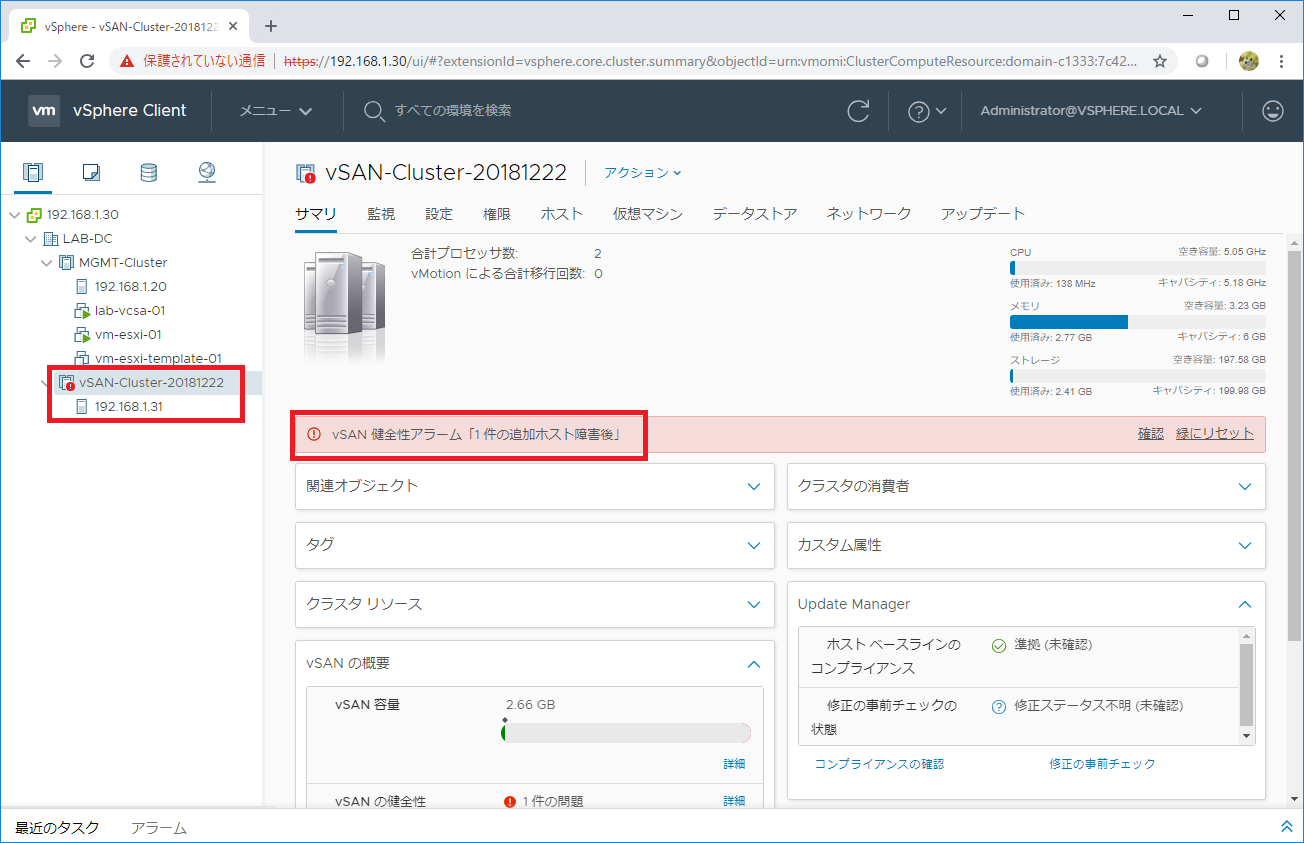This screenshot has width=1304, height=843.
Task: Click the not-secure warning triangle icon
Action: pos(127,61)
